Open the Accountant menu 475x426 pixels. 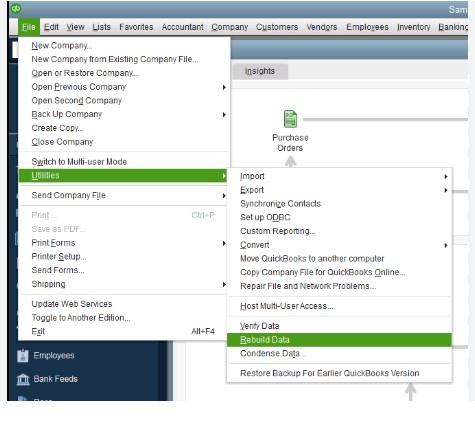pos(182,27)
